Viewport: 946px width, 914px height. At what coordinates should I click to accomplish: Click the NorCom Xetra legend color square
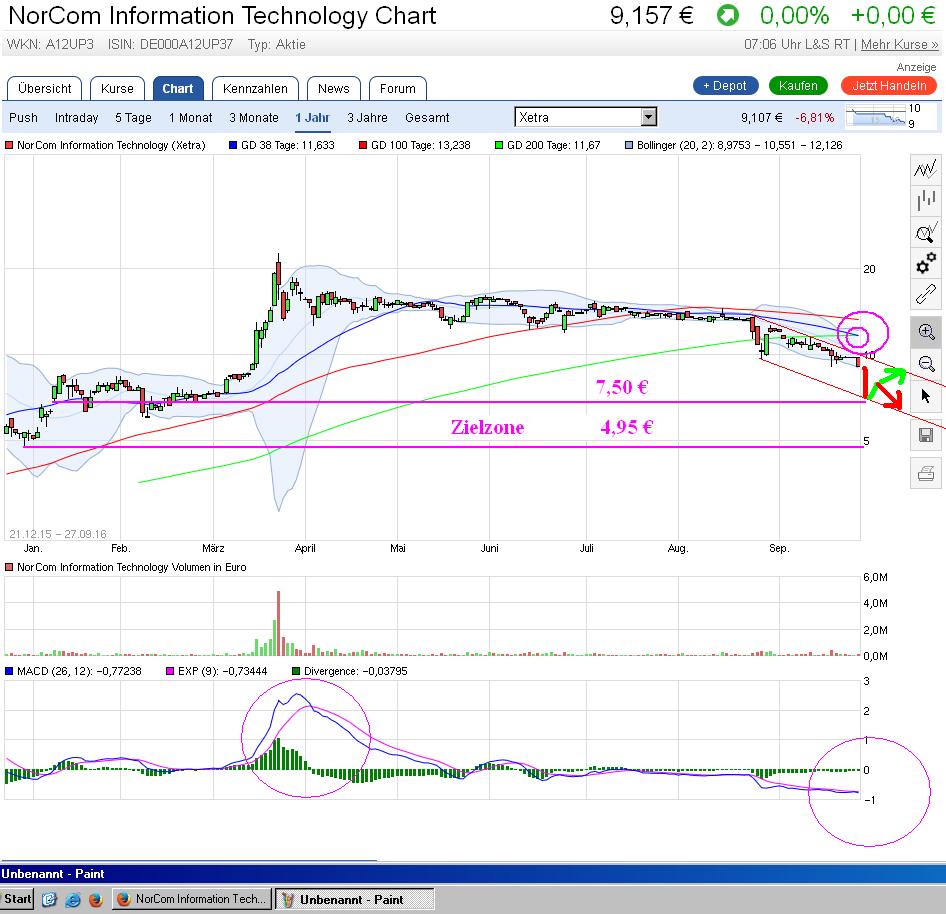pos(9,145)
